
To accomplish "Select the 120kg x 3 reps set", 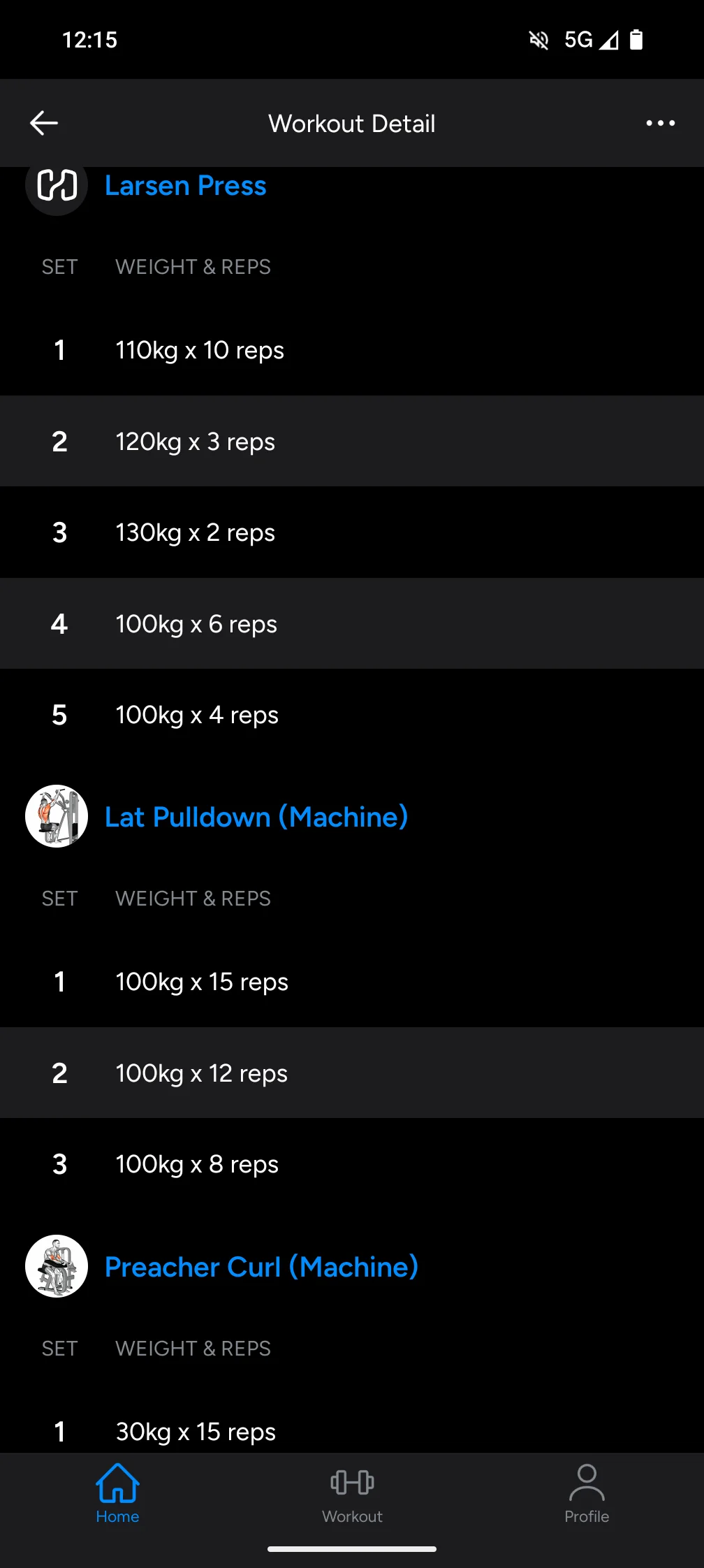I will tap(196, 442).
